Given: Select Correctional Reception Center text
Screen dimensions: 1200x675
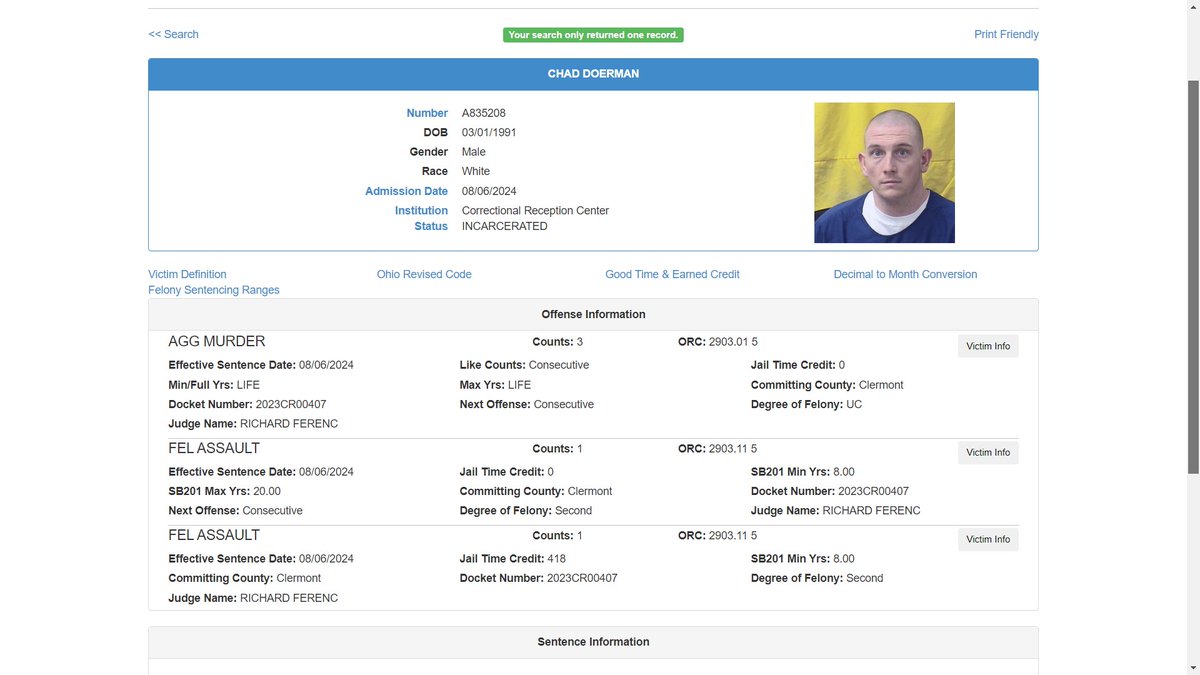Looking at the screenshot, I should [535, 211].
